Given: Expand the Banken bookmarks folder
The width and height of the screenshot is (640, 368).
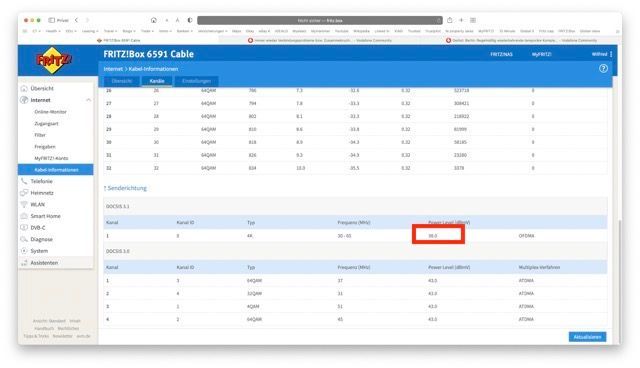Looking at the screenshot, I should 184,31.
